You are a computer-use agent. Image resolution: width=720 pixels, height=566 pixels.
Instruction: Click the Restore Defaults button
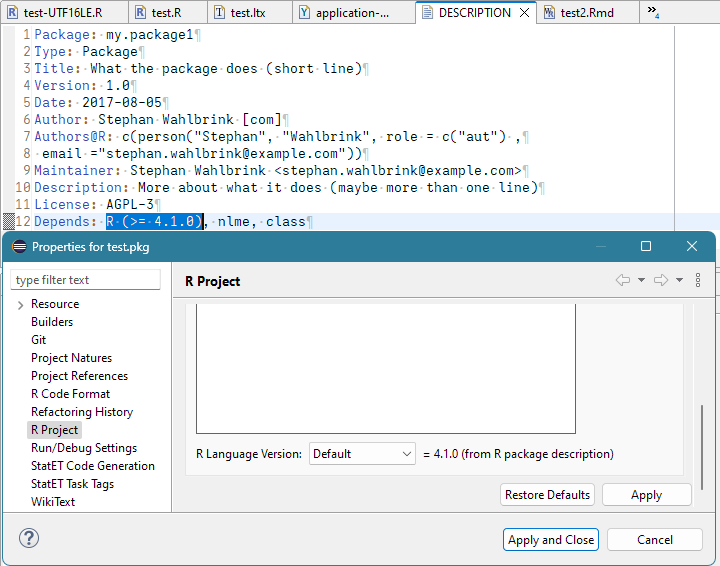pos(547,495)
